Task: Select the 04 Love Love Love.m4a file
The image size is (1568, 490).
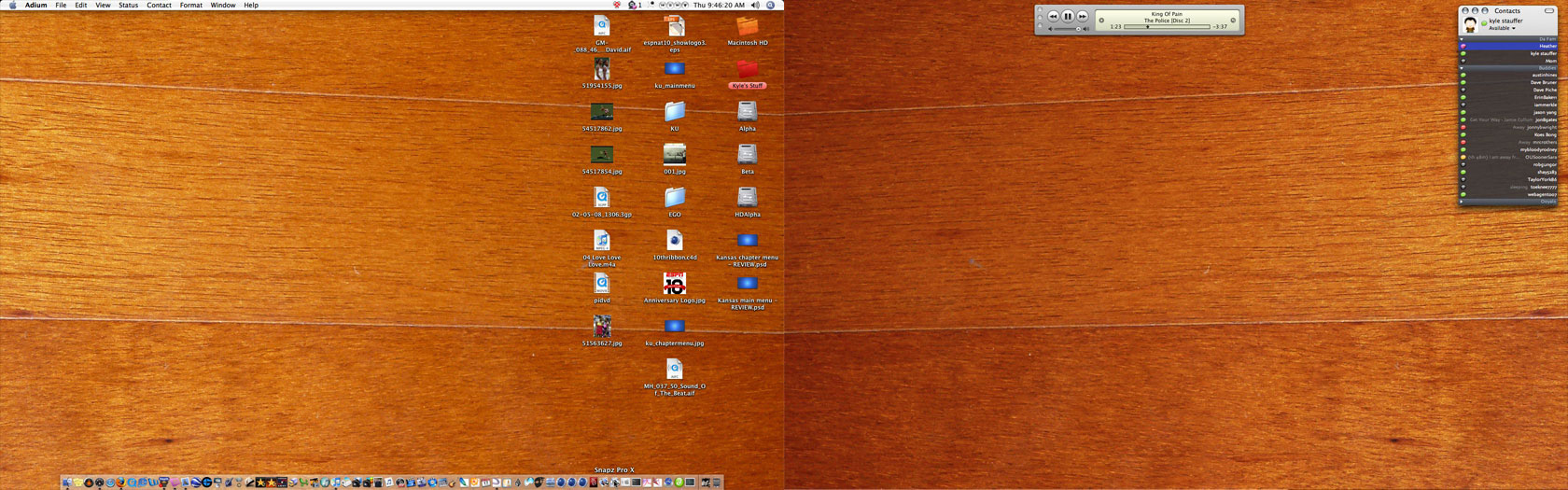Action: [x=602, y=240]
